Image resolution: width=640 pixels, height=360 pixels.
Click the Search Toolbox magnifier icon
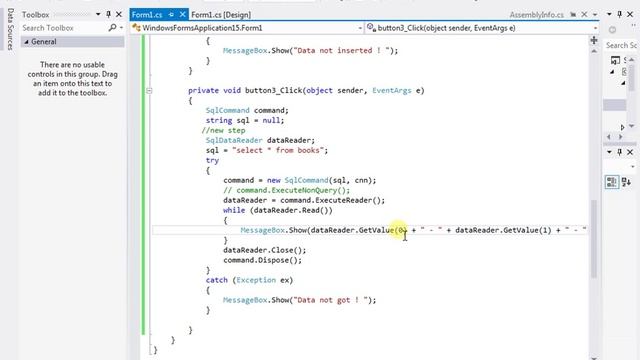(x=112, y=28)
